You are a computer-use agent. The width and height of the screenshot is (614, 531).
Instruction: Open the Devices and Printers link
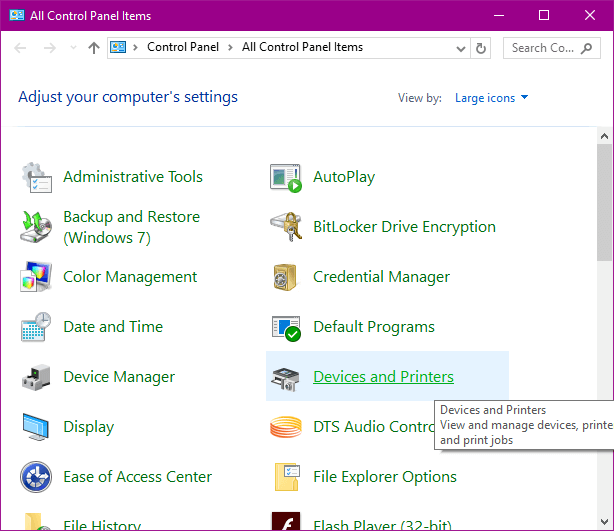pyautogui.click(x=383, y=377)
